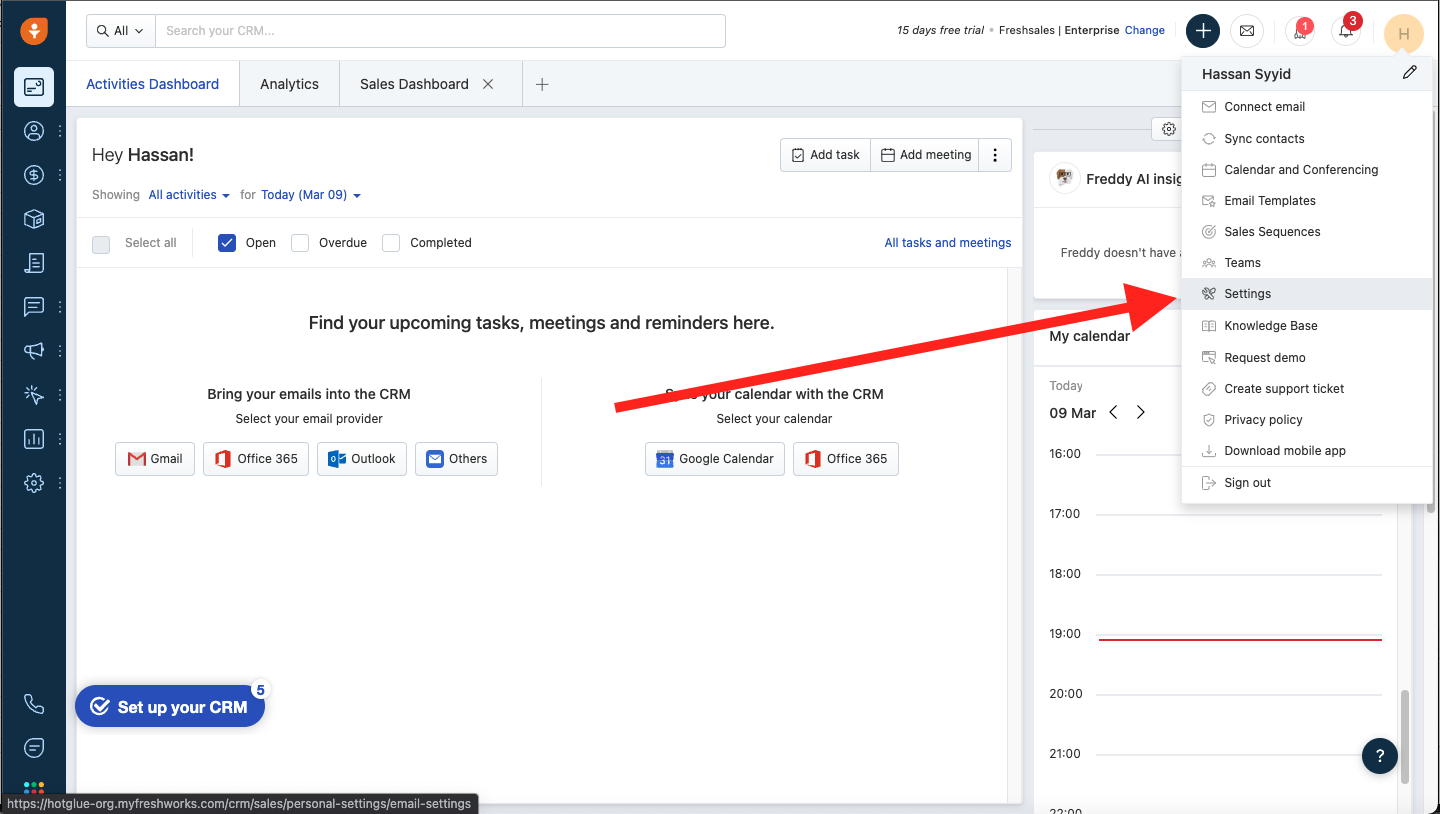Open the Freshworks app switcher grid icon

(x=34, y=789)
